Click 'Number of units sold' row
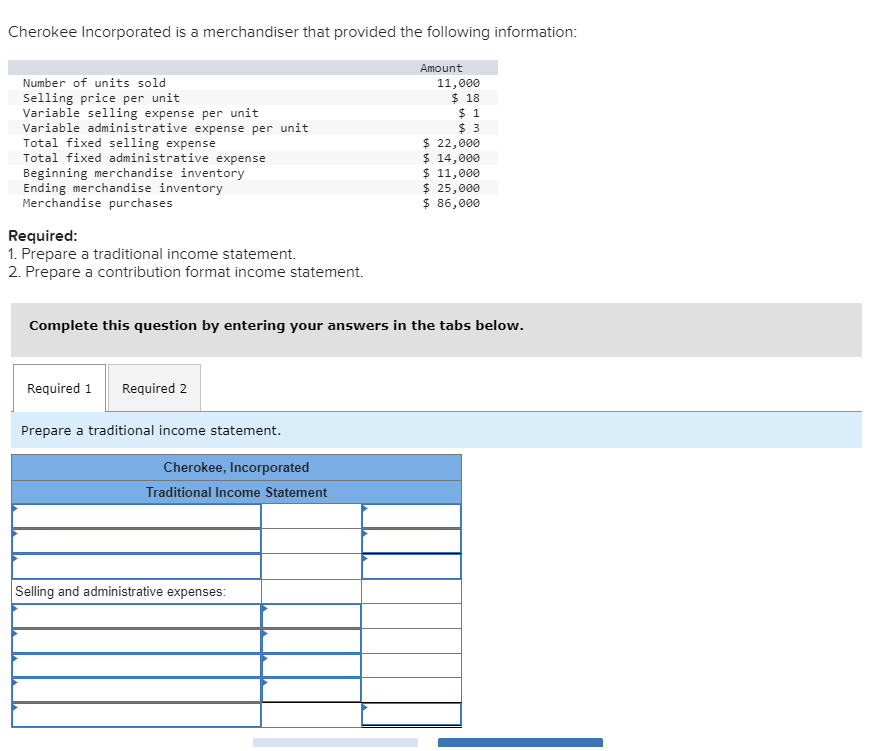The image size is (886, 751). 253,83
